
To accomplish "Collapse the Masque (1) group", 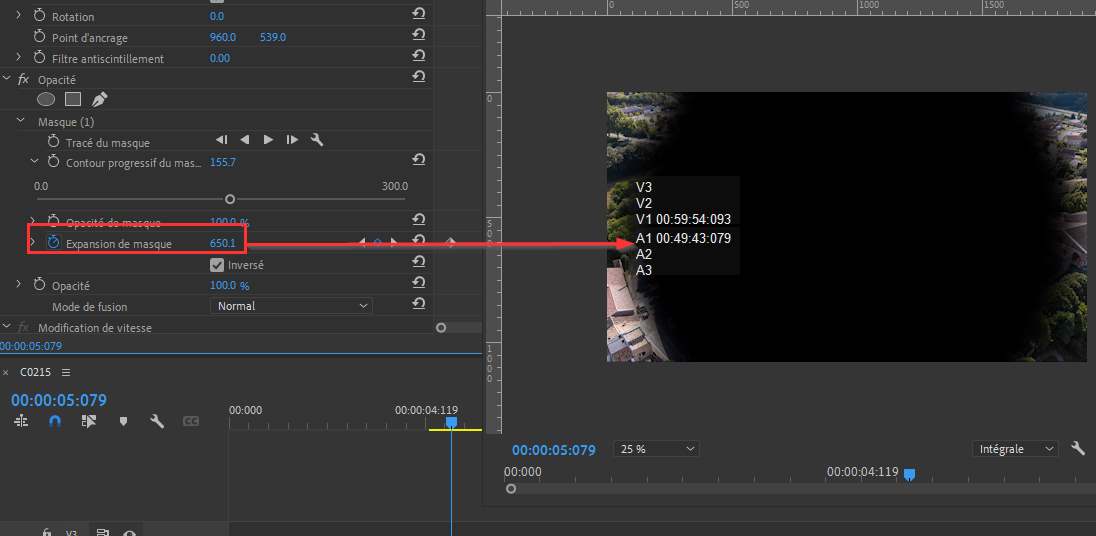I will click(x=20, y=121).
